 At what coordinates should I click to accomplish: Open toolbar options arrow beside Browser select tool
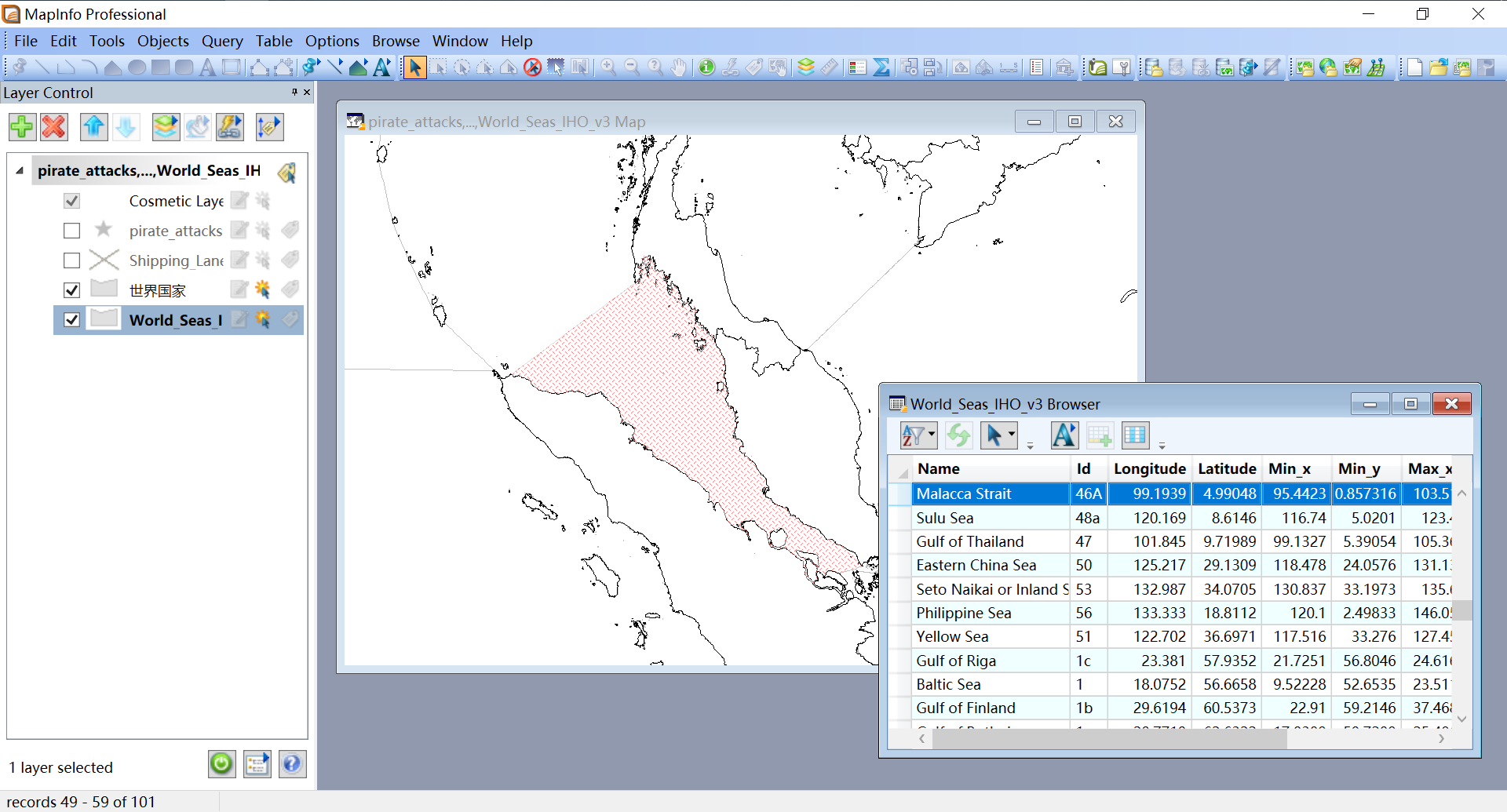[1031, 445]
